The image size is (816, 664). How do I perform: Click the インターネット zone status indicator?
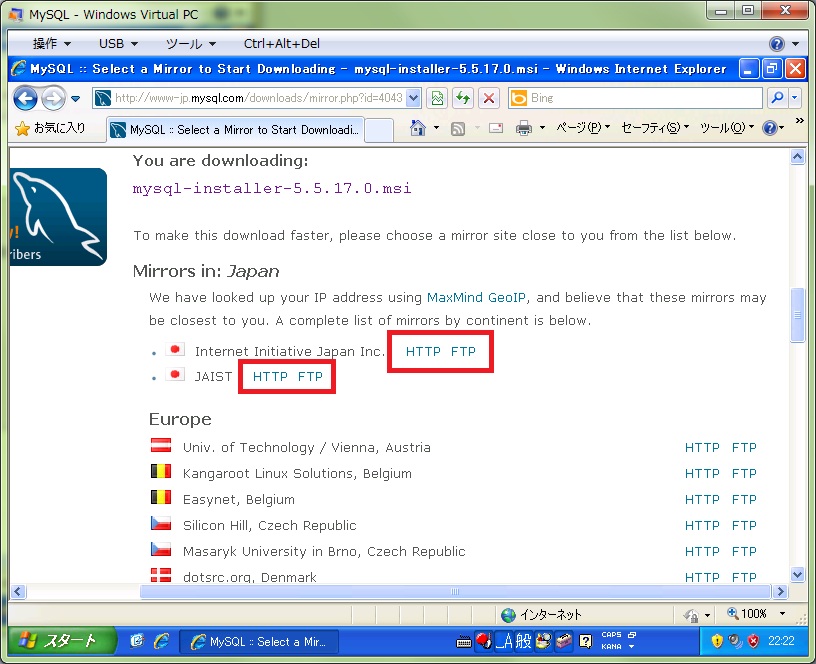click(x=541, y=615)
